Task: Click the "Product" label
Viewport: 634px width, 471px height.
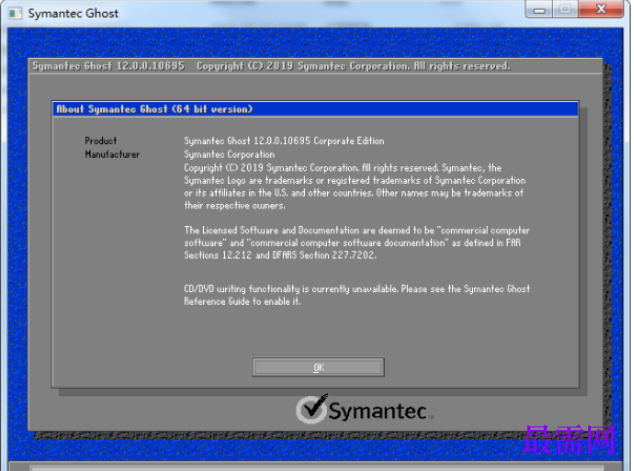Action: [101, 141]
